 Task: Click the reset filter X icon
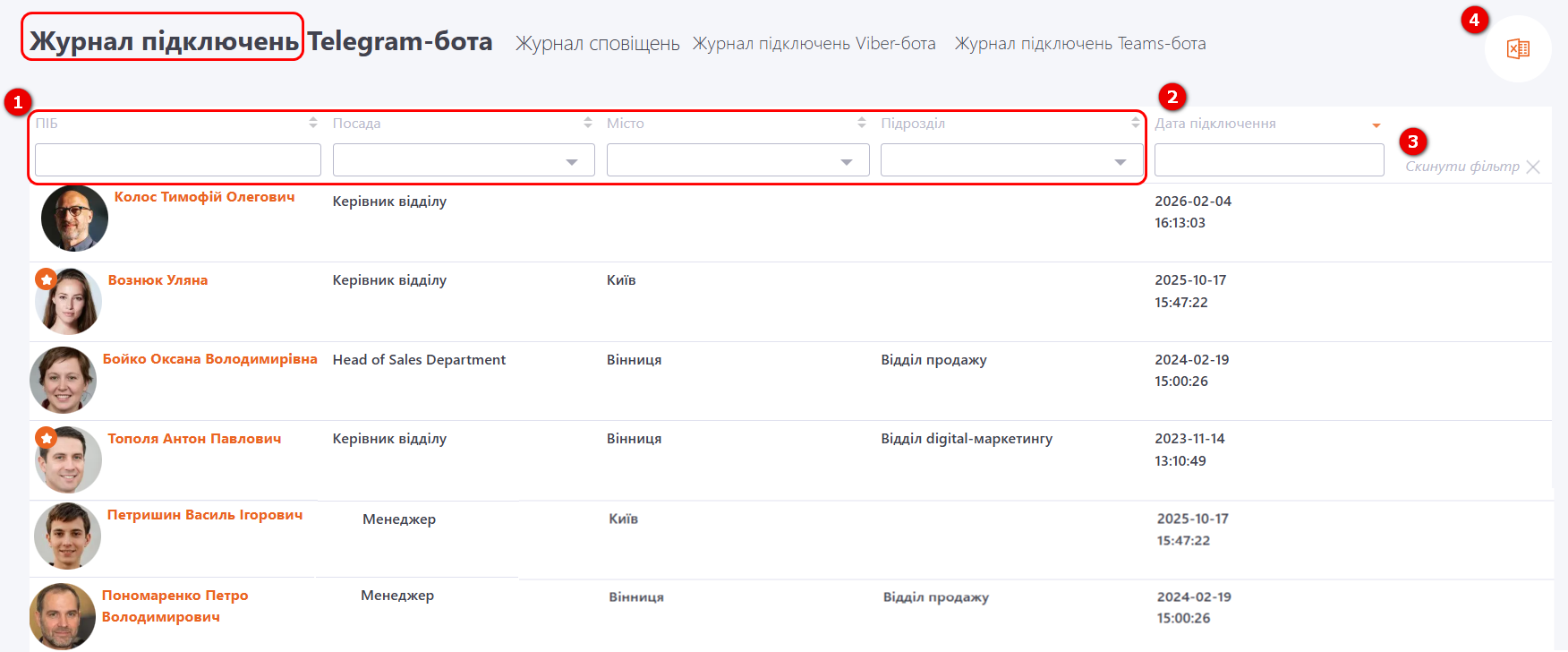[1533, 167]
